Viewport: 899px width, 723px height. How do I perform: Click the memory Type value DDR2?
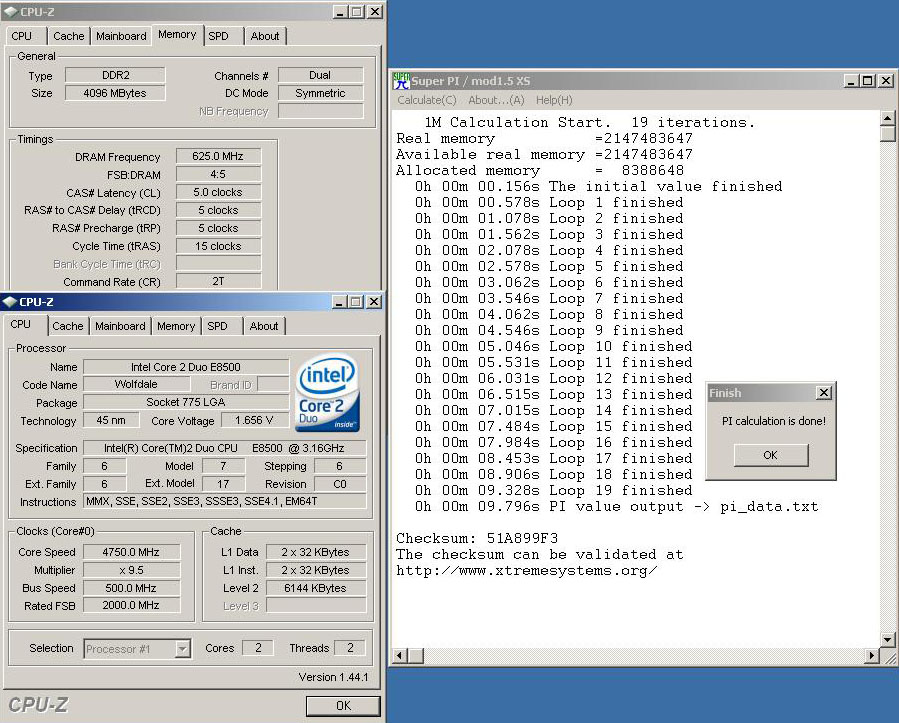[115, 75]
